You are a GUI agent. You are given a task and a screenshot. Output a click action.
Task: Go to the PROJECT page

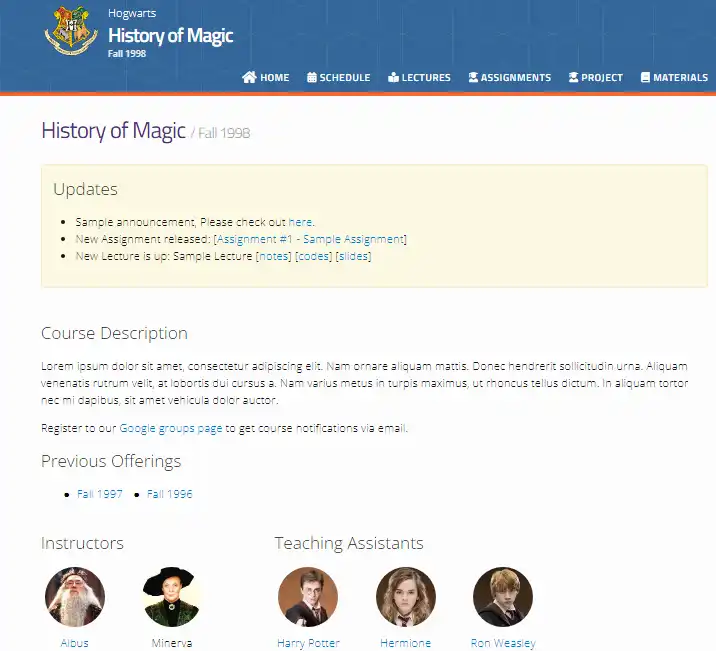click(x=596, y=77)
